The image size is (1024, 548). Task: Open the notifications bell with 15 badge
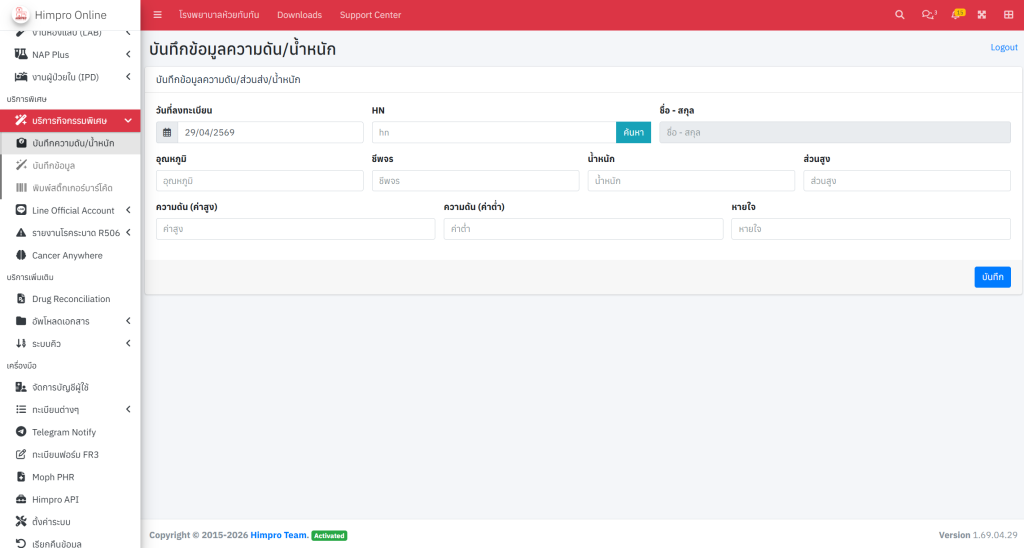[957, 15]
